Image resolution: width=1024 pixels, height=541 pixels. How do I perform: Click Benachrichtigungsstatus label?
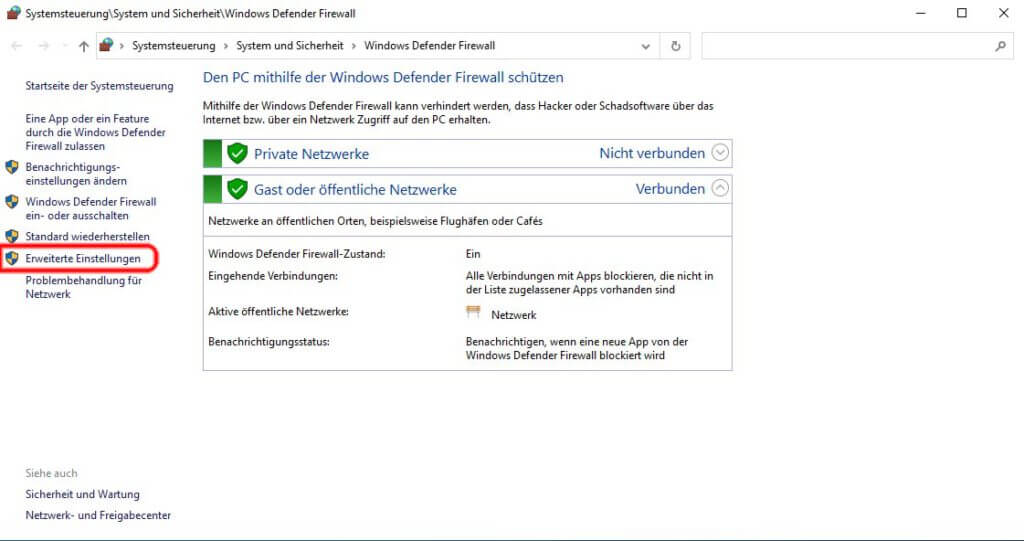coord(268,342)
